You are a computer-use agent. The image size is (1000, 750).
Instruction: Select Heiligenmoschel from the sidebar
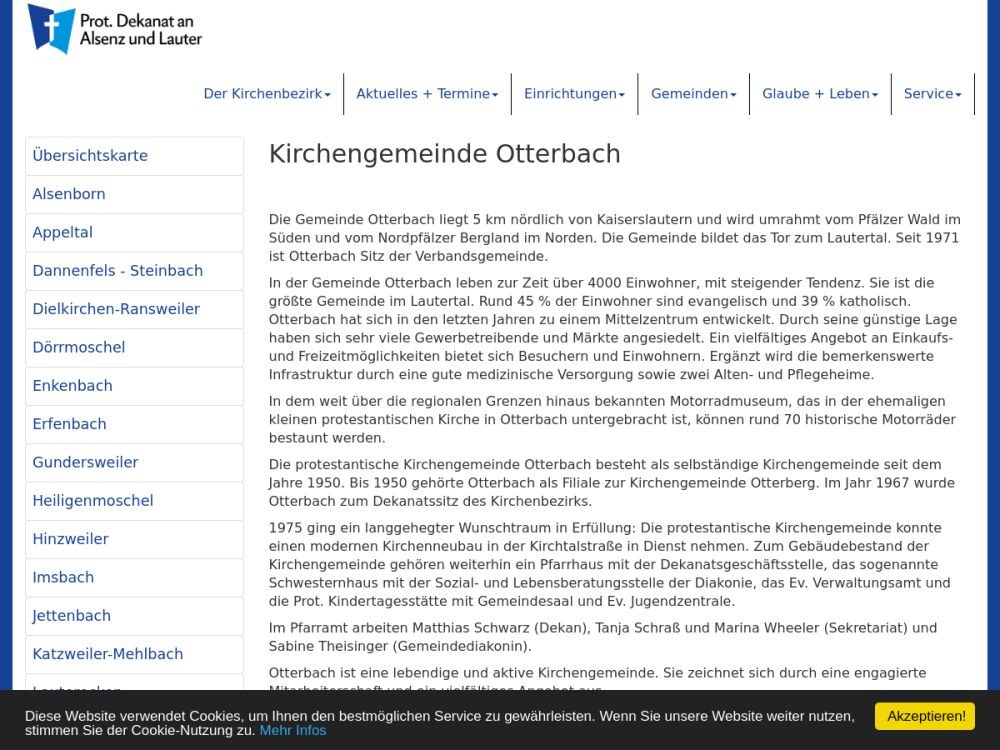point(93,501)
